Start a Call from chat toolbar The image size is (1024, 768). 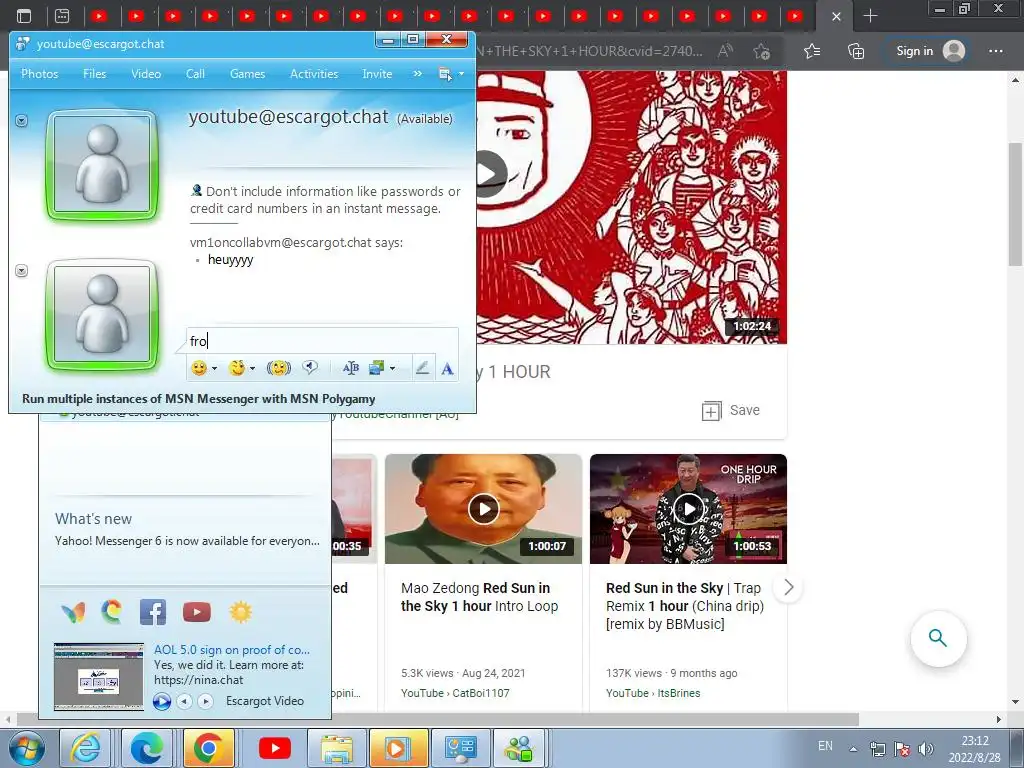pos(195,74)
